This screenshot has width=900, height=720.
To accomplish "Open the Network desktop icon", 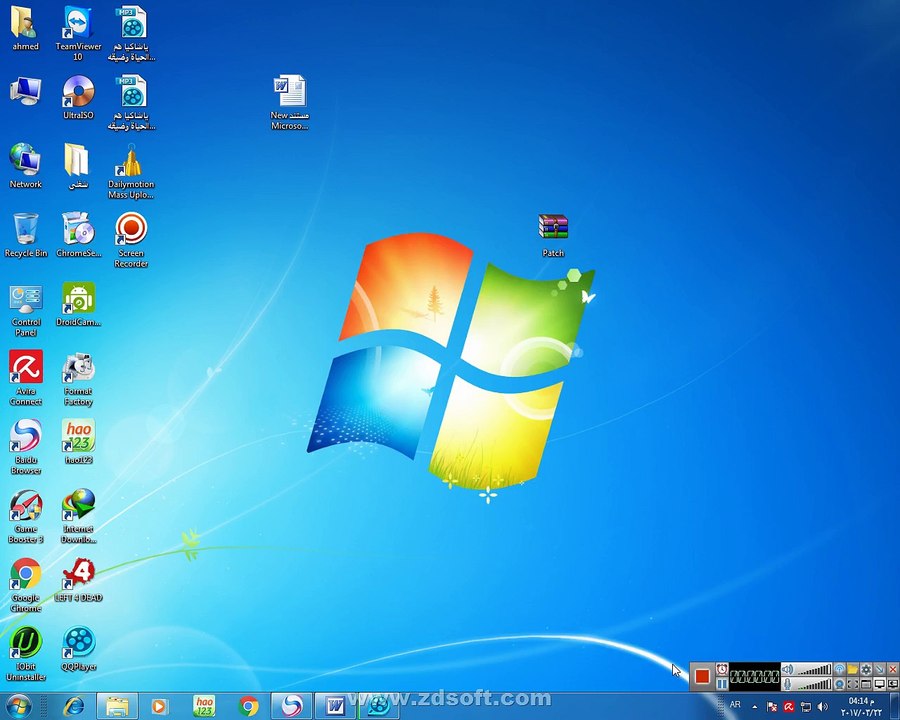I will point(25,165).
